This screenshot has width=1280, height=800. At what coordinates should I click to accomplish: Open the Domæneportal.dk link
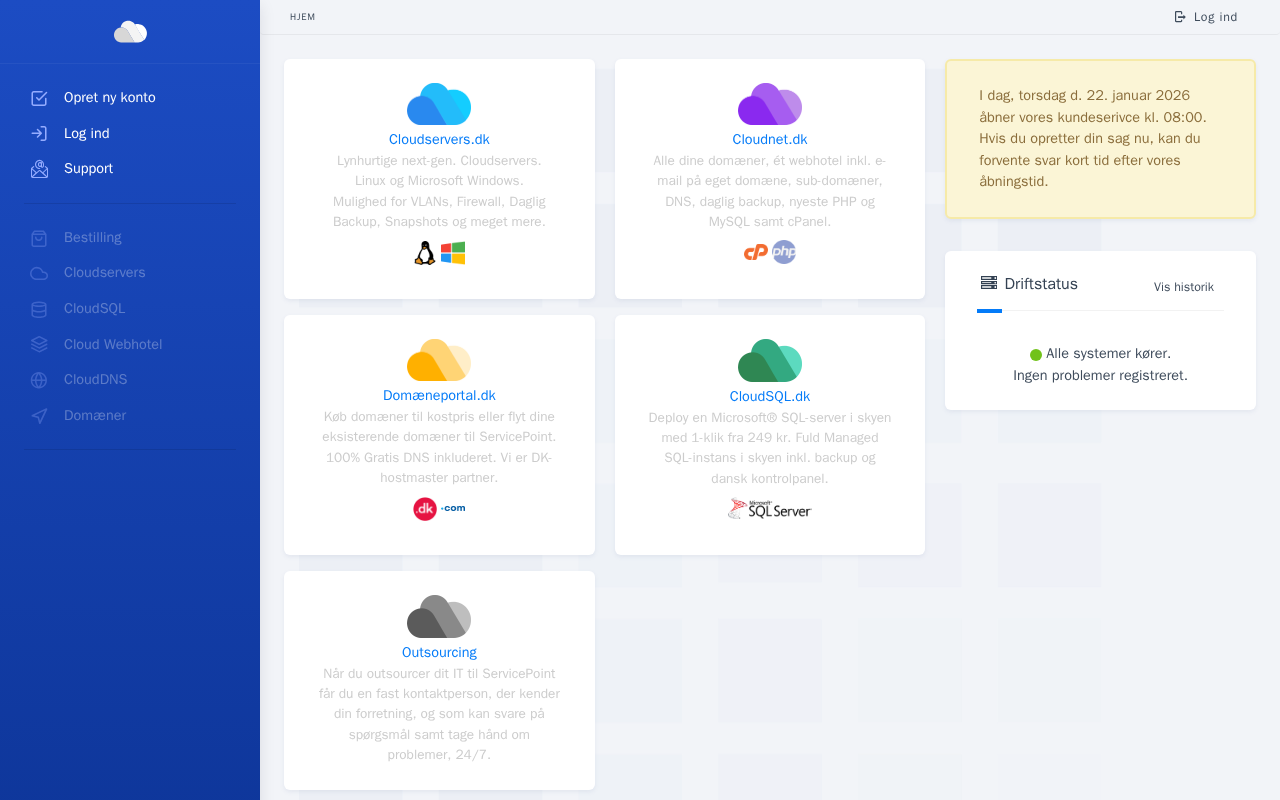tap(439, 396)
